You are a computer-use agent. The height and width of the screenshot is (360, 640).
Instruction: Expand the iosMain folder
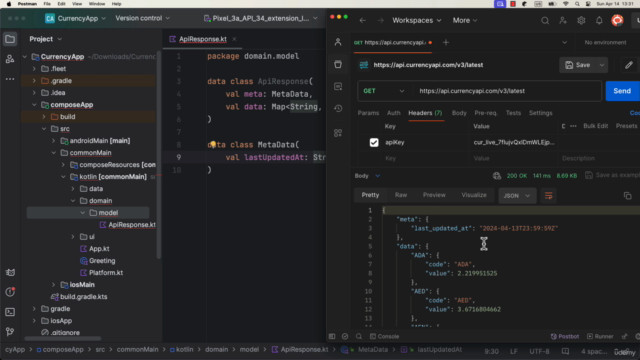tap(53, 285)
